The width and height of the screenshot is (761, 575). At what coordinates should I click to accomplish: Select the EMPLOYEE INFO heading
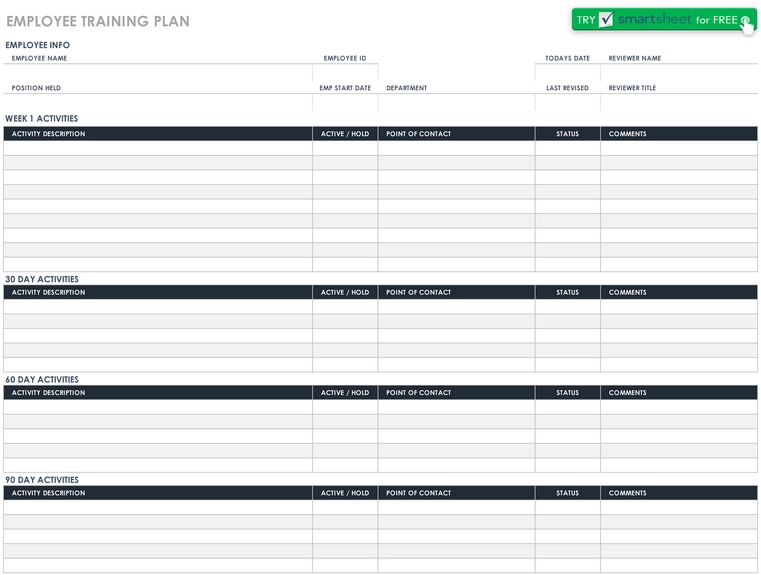(37, 45)
